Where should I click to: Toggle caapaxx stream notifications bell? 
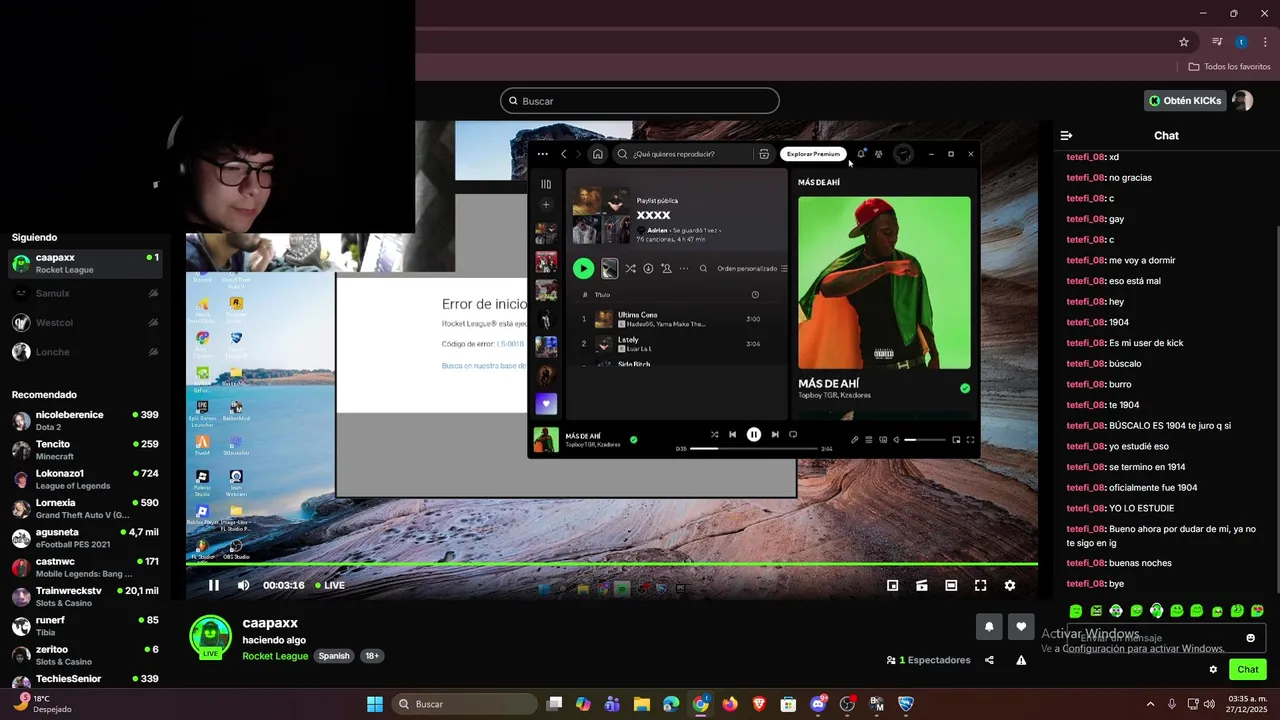[989, 627]
